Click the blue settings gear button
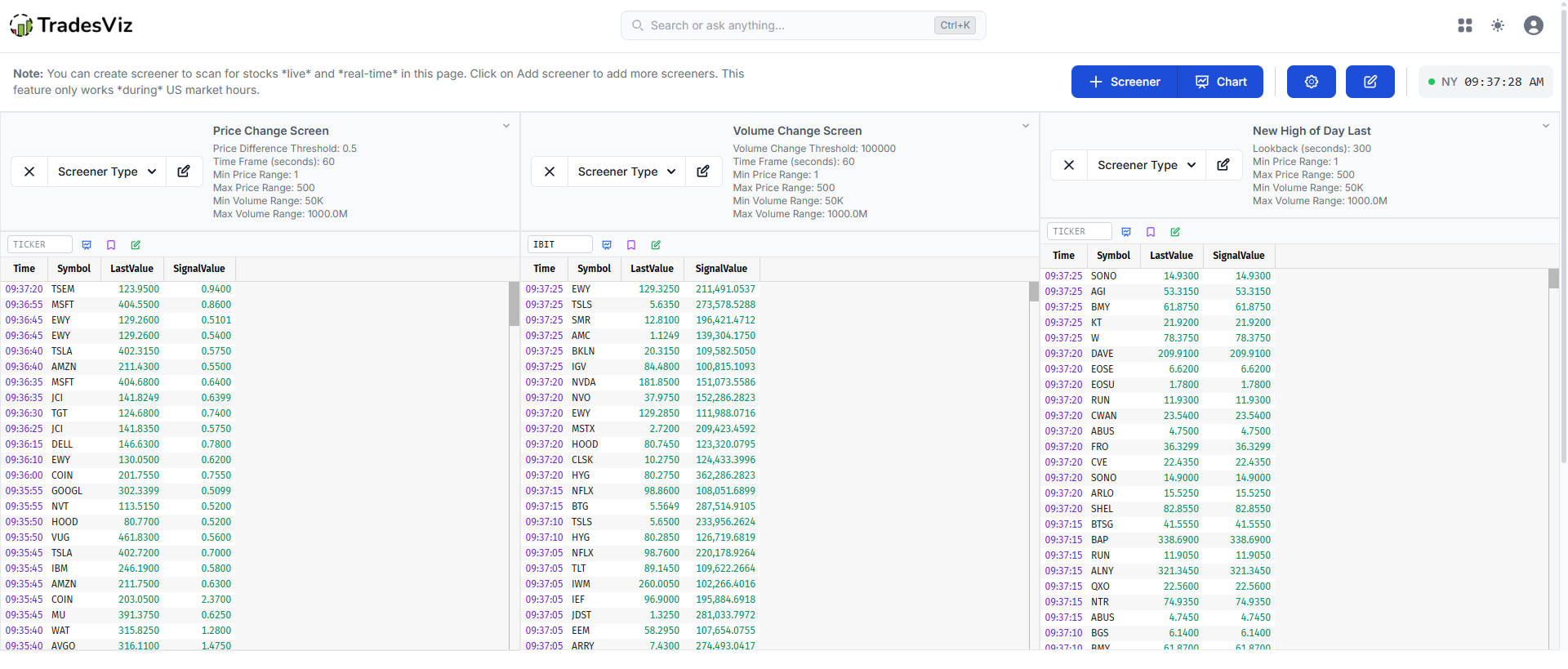 1312,82
